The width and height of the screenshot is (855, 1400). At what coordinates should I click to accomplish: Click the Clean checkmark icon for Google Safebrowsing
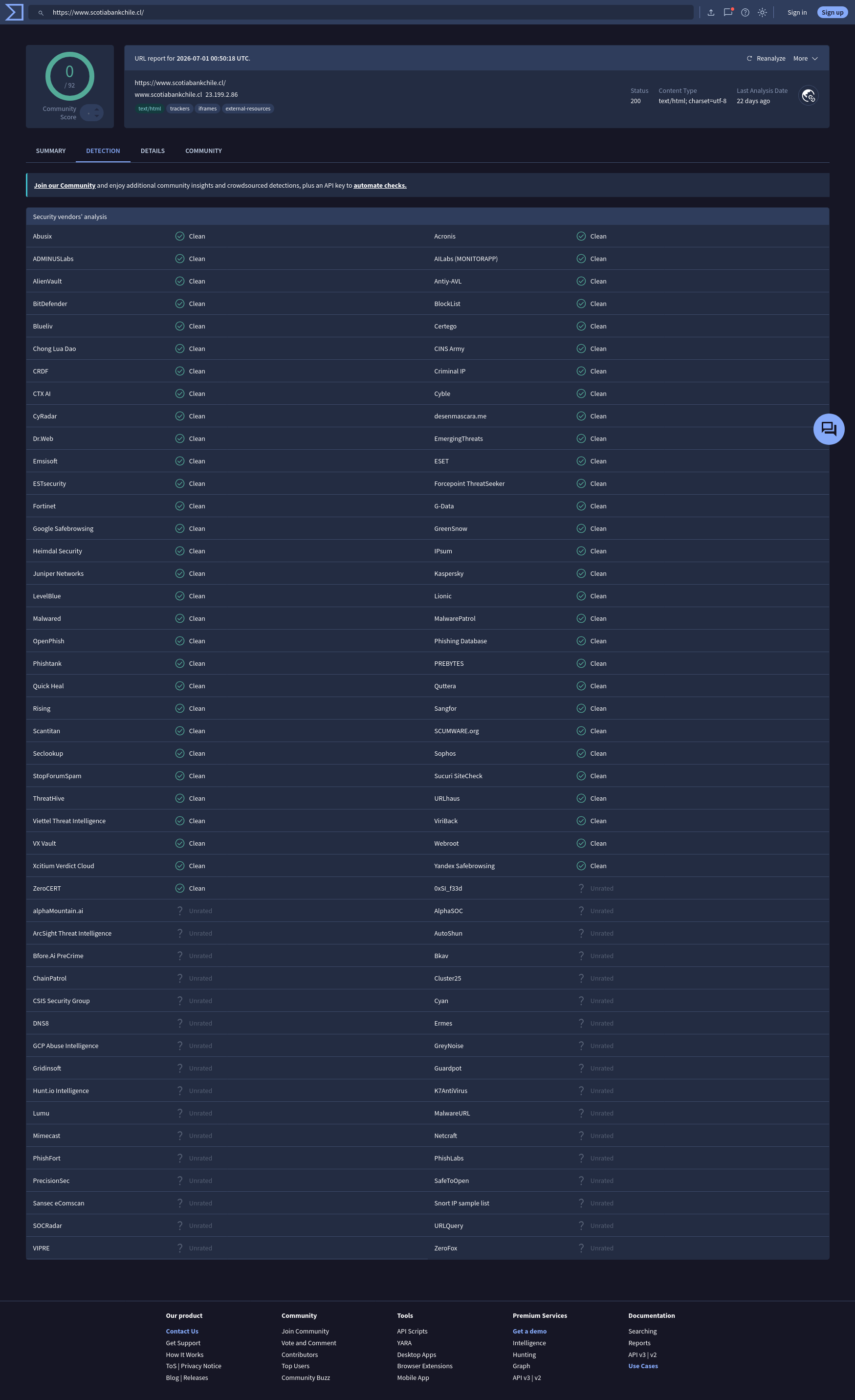(x=179, y=528)
